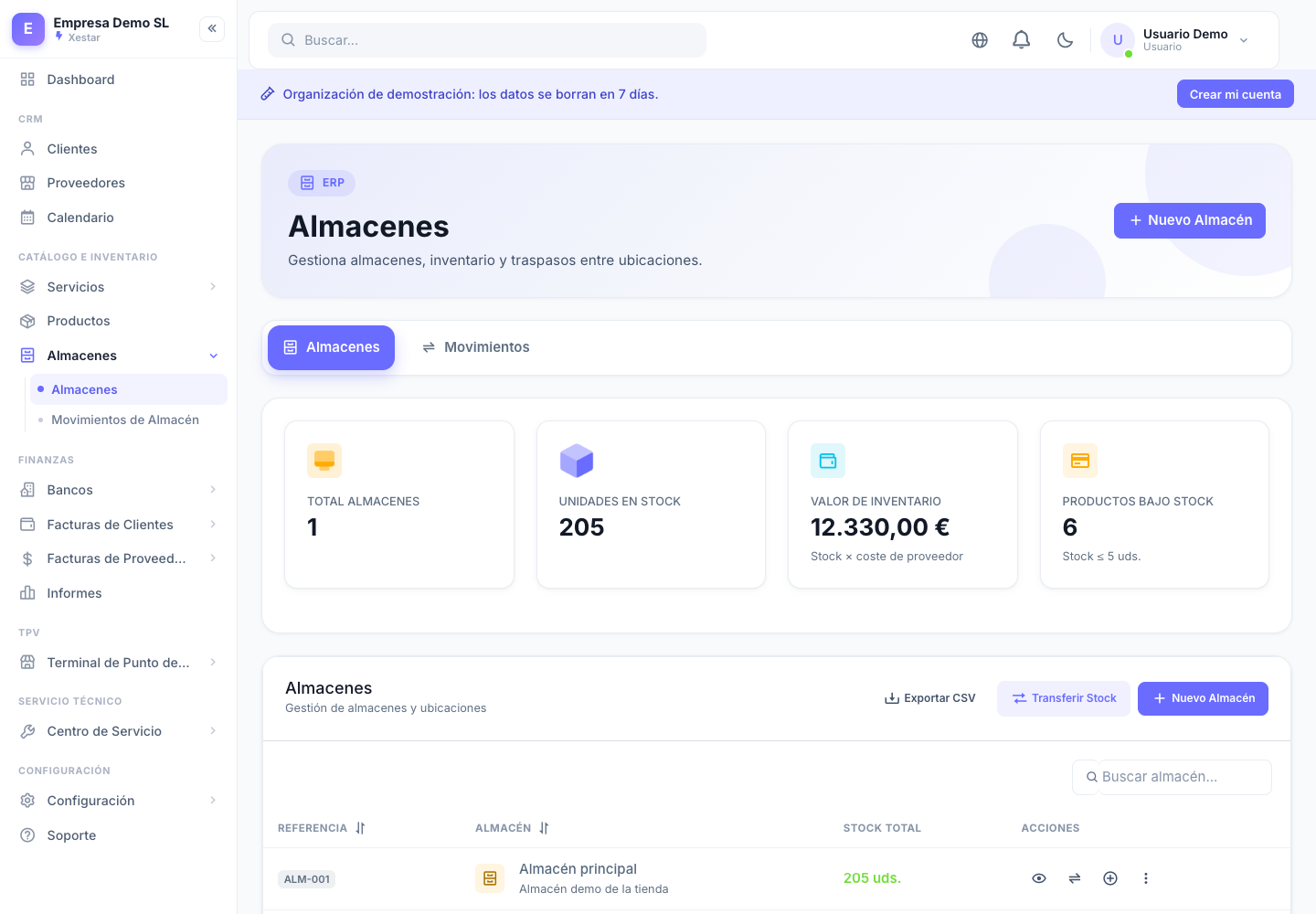Image resolution: width=1316 pixels, height=914 pixels.
Task: Go to Clientes in the sidebar
Action: coord(118,149)
